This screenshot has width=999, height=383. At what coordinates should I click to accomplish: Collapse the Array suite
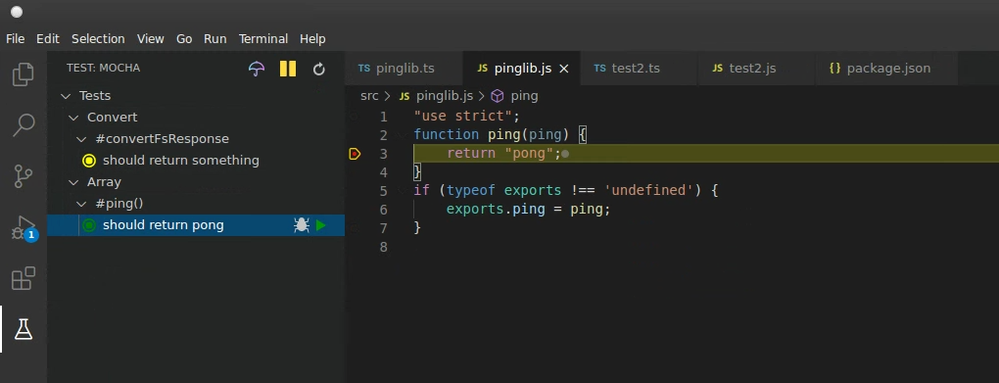[73, 182]
